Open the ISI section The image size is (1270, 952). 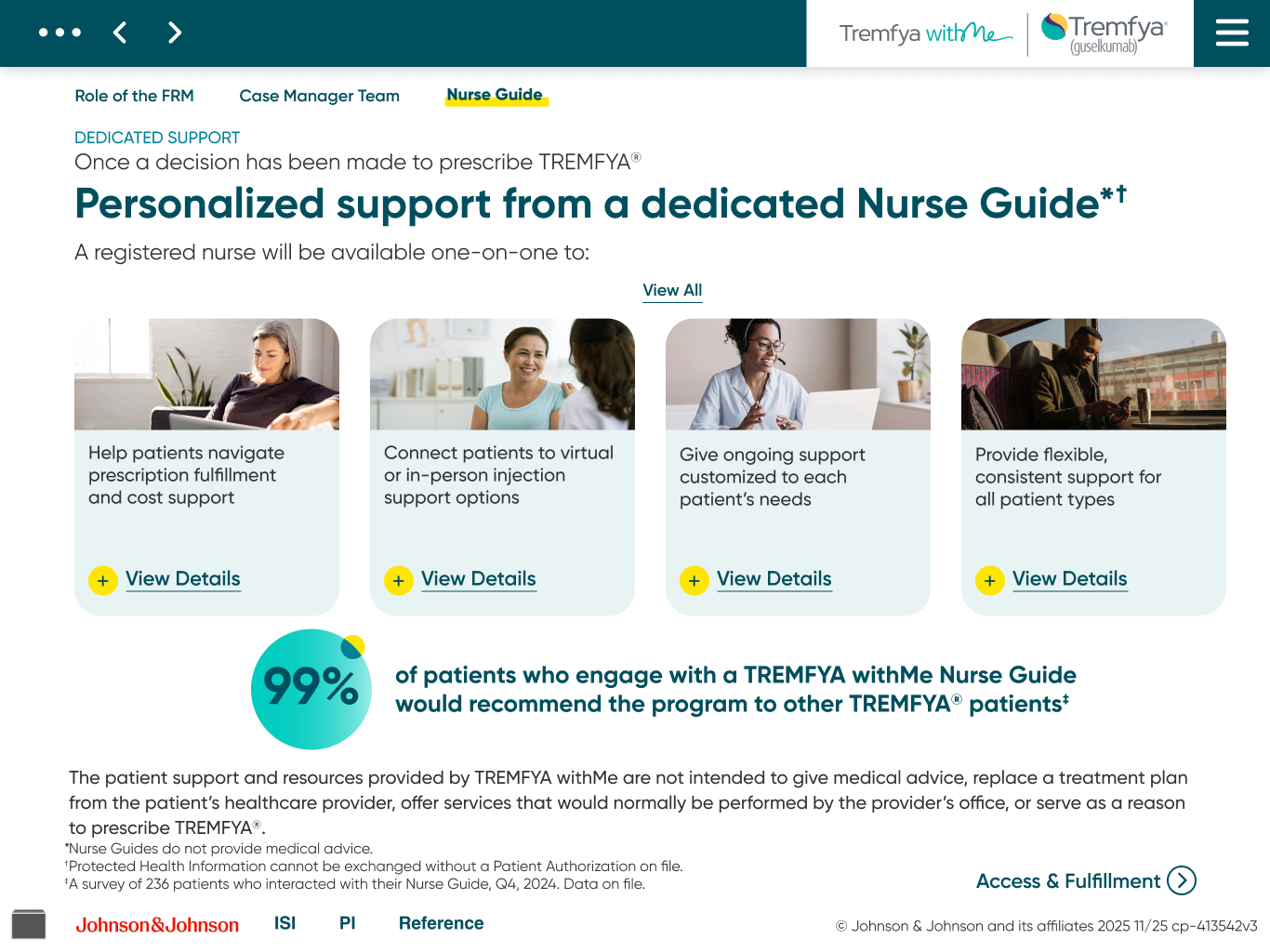click(x=285, y=923)
